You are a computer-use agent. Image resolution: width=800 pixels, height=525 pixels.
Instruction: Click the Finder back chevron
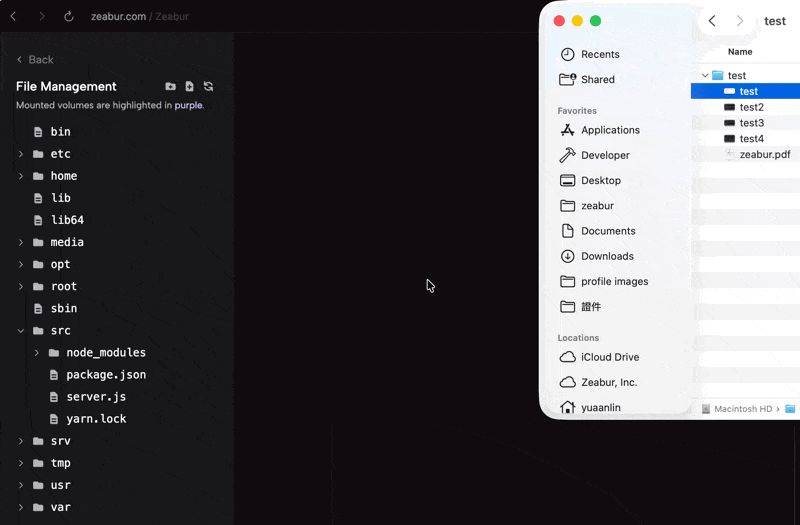click(712, 21)
